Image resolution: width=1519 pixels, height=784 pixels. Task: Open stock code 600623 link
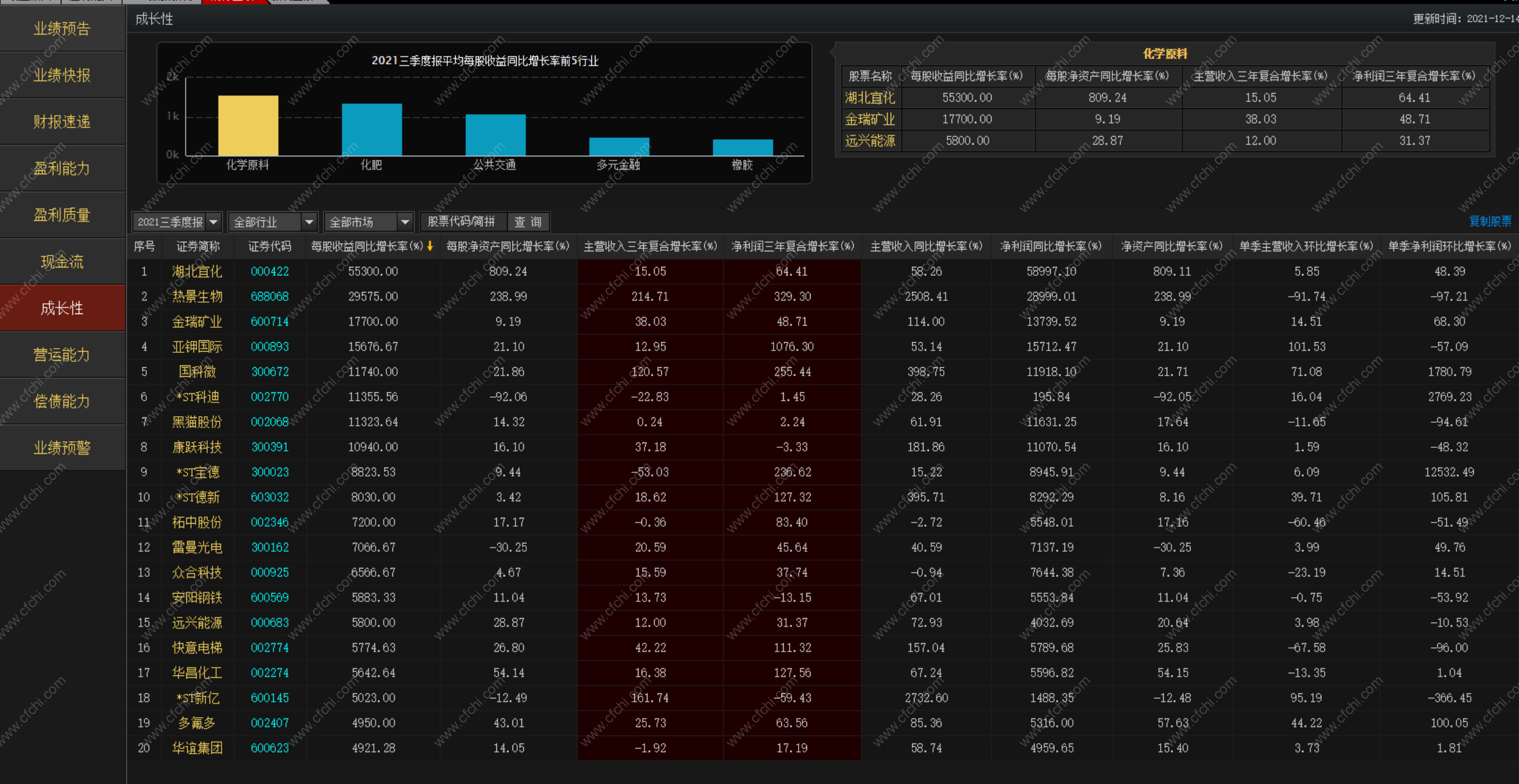(269, 748)
